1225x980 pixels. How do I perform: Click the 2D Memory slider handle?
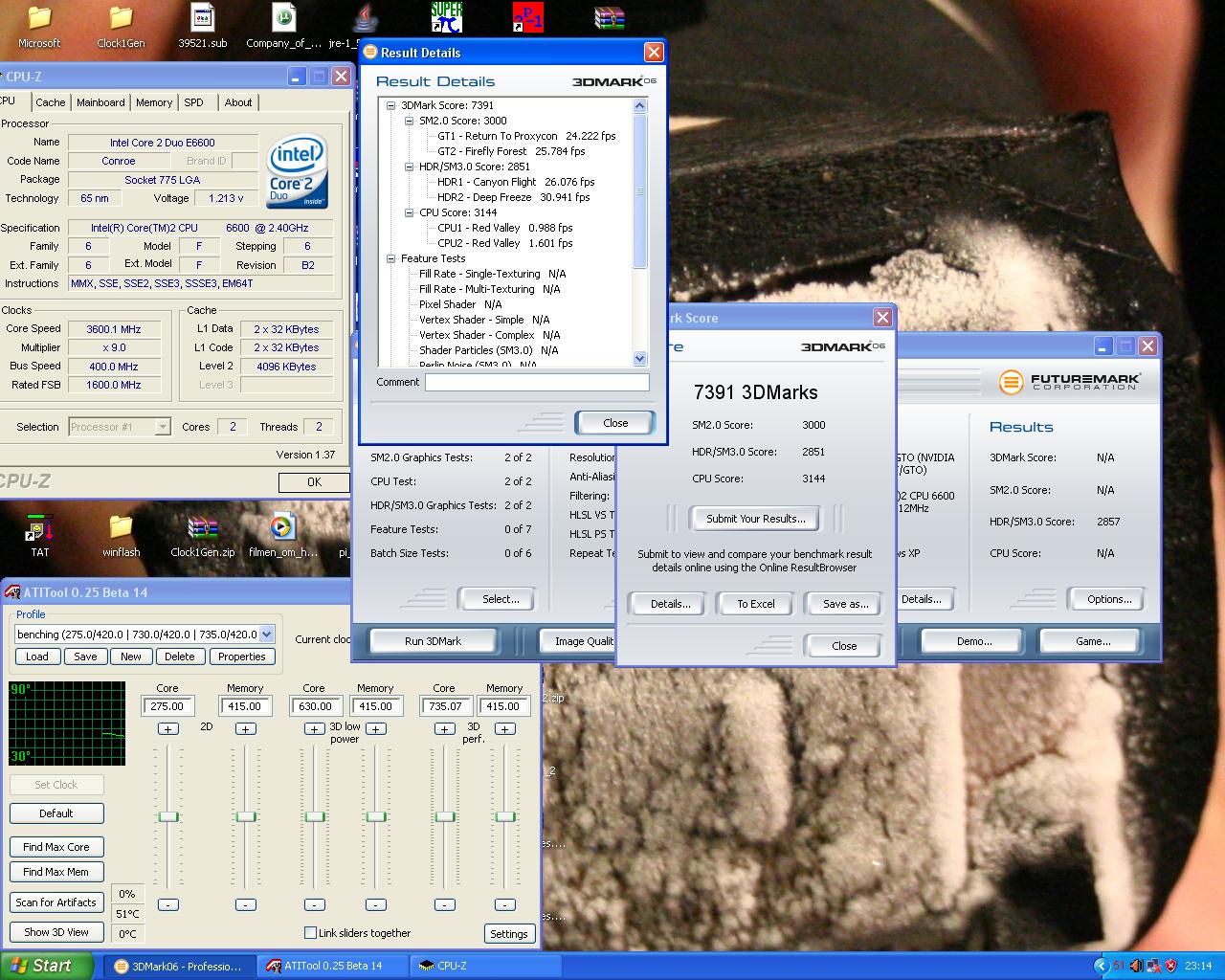point(246,816)
